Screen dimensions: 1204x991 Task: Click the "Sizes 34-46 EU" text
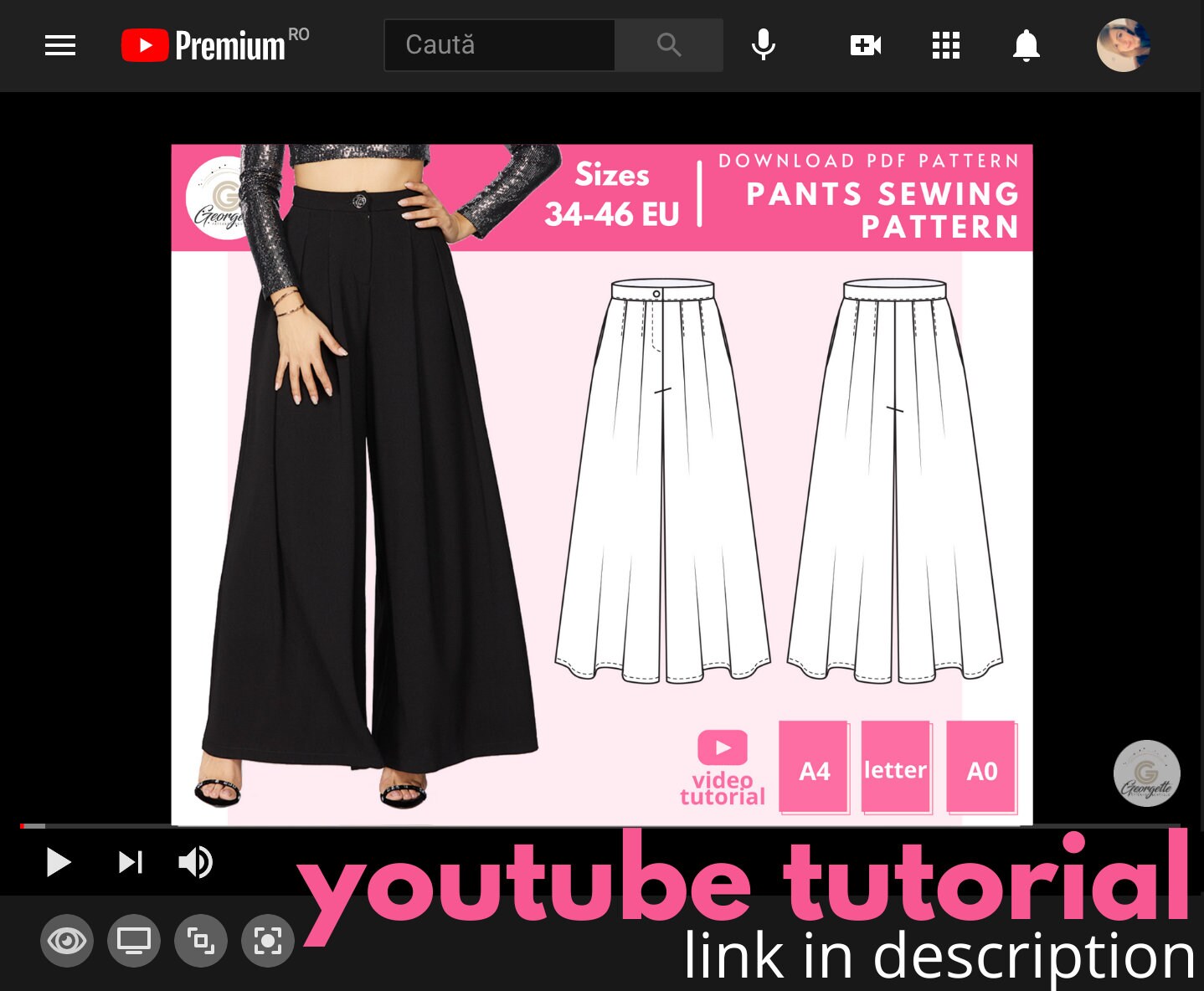(612, 194)
